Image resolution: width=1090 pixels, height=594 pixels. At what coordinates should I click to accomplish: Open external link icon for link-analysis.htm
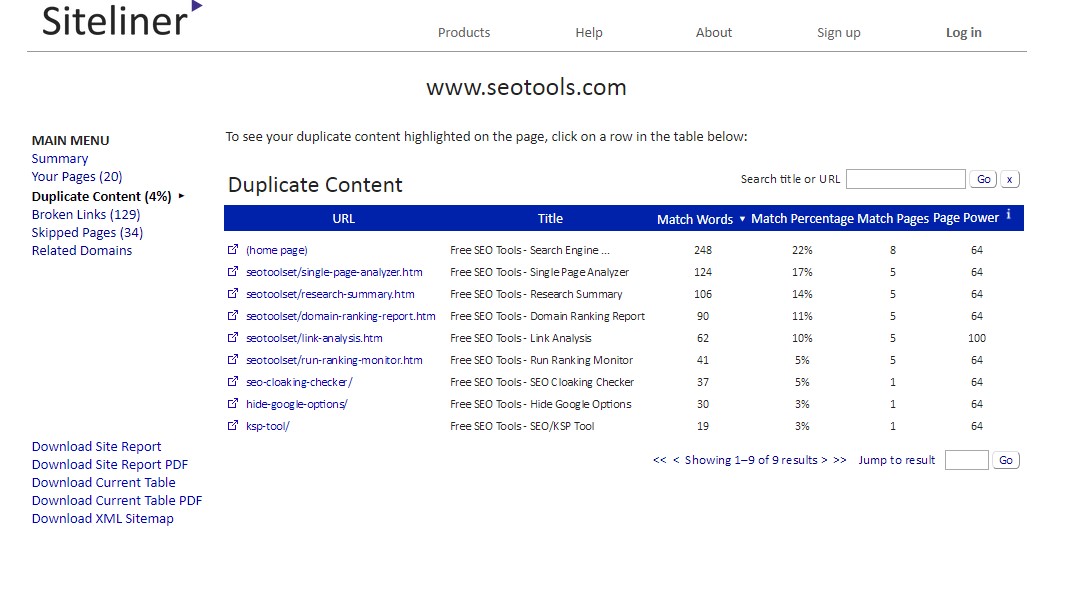tap(233, 338)
